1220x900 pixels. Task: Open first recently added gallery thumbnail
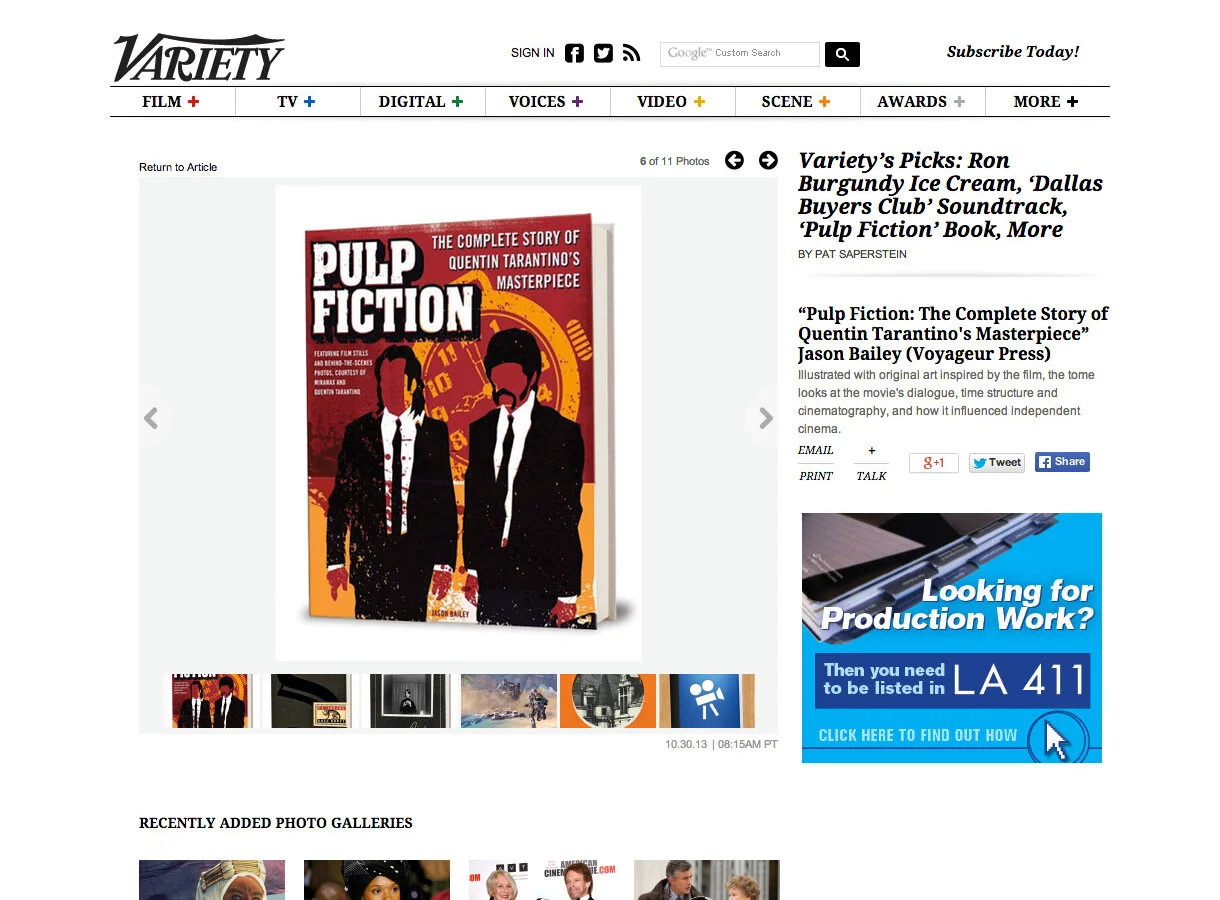point(212,880)
